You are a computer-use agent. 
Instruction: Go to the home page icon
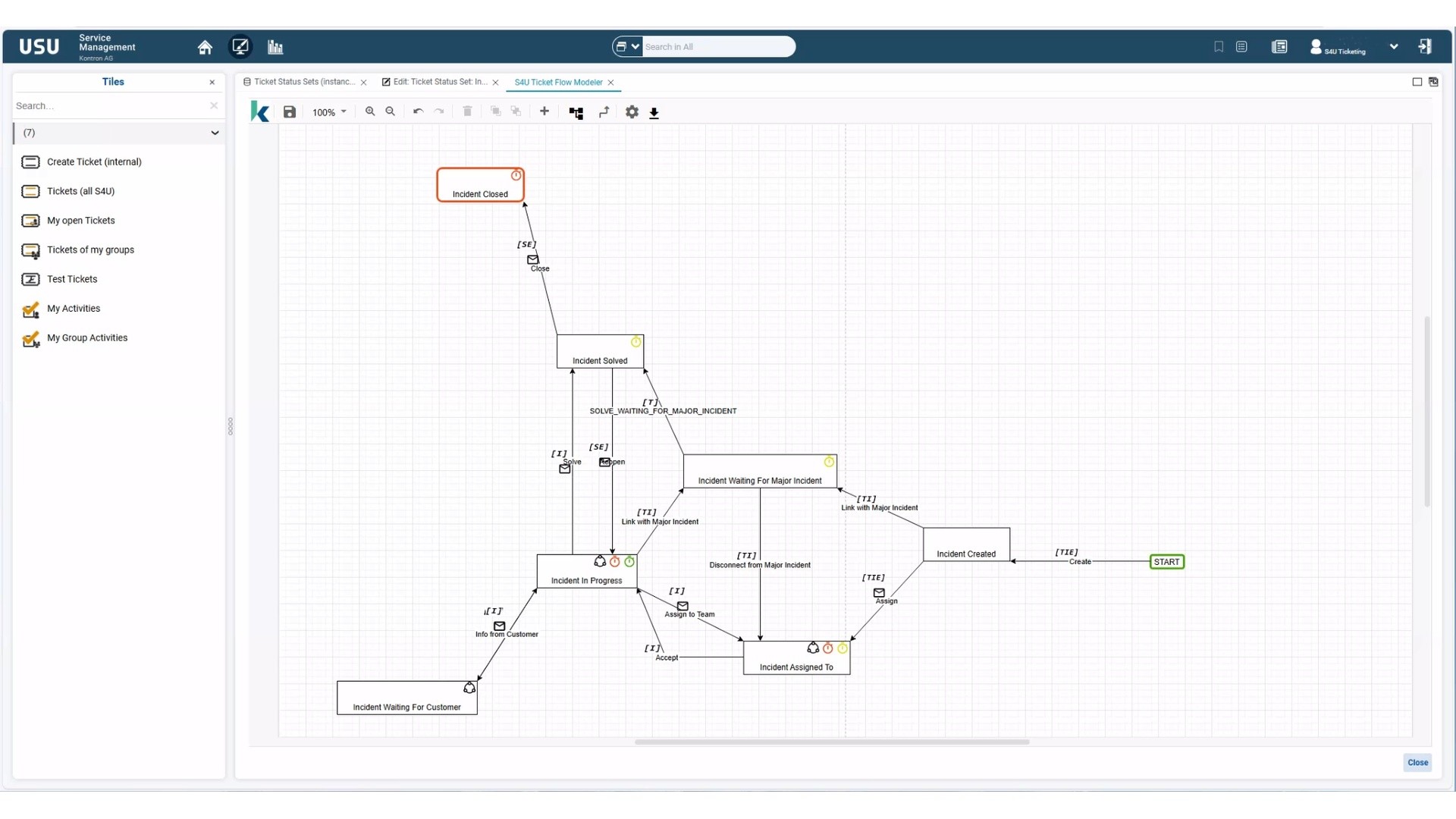point(205,47)
